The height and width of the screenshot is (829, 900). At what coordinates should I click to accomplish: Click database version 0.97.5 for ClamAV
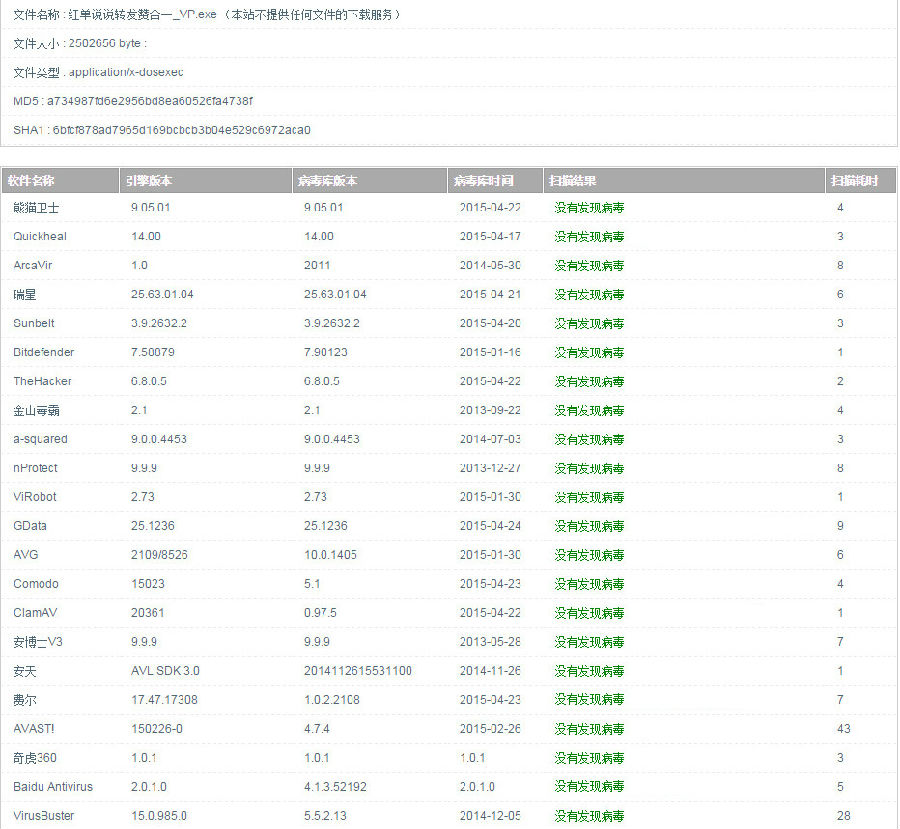click(320, 613)
